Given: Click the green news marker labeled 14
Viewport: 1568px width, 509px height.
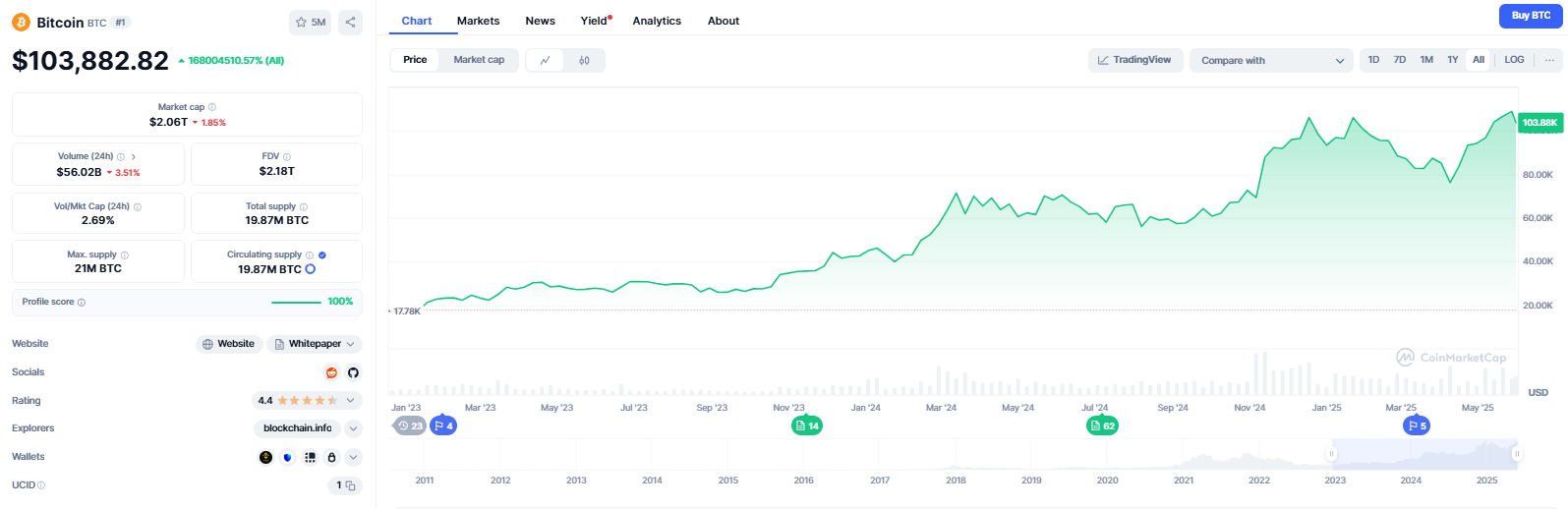Looking at the screenshot, I should click(807, 426).
